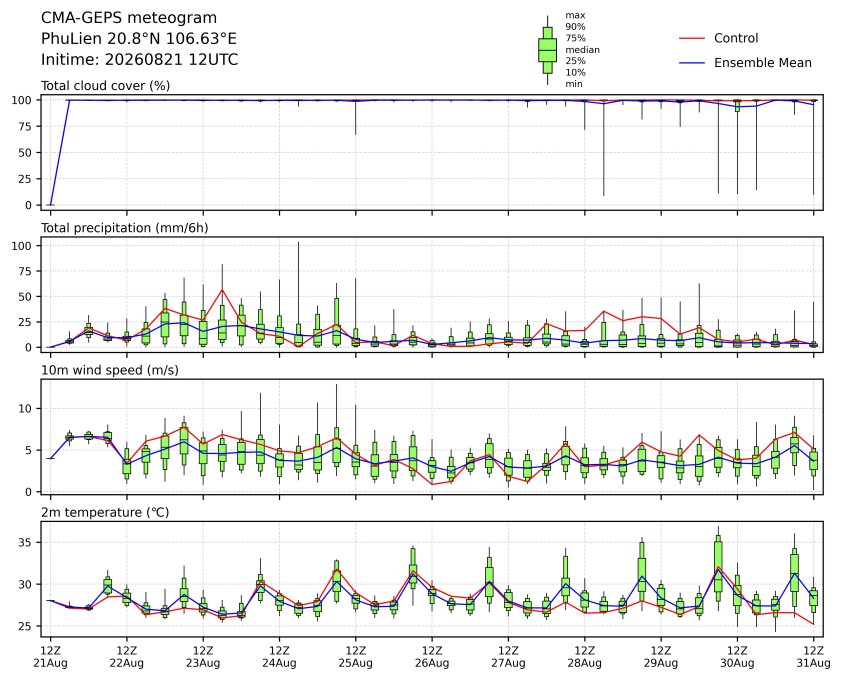Click the '12Z 21Aug' axis label

click(x=50, y=657)
